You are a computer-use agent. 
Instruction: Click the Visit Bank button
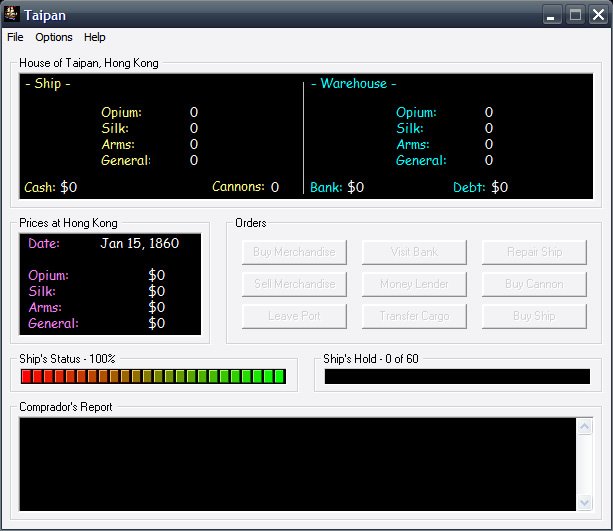[414, 252]
